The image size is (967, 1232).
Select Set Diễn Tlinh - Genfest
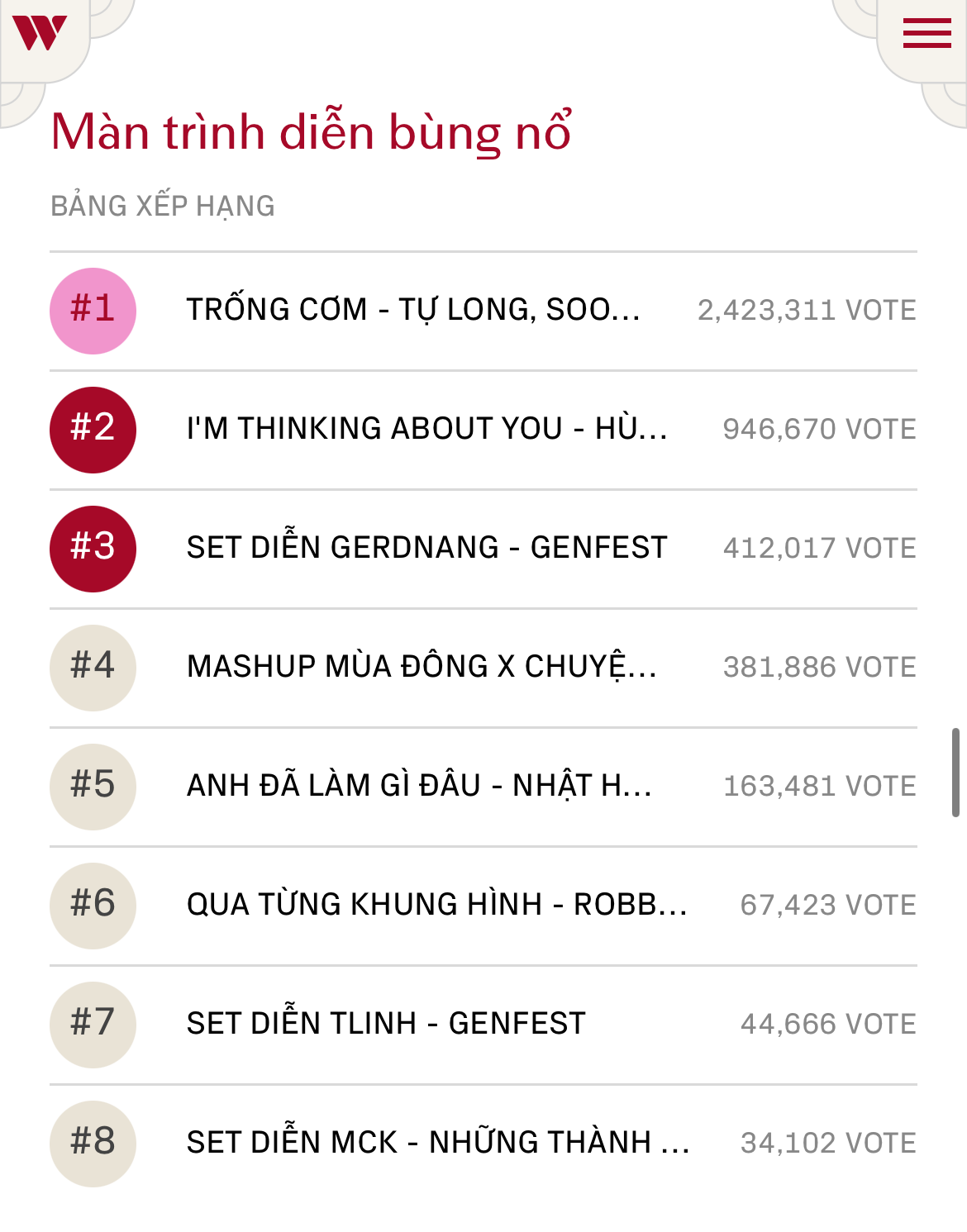click(x=386, y=1024)
